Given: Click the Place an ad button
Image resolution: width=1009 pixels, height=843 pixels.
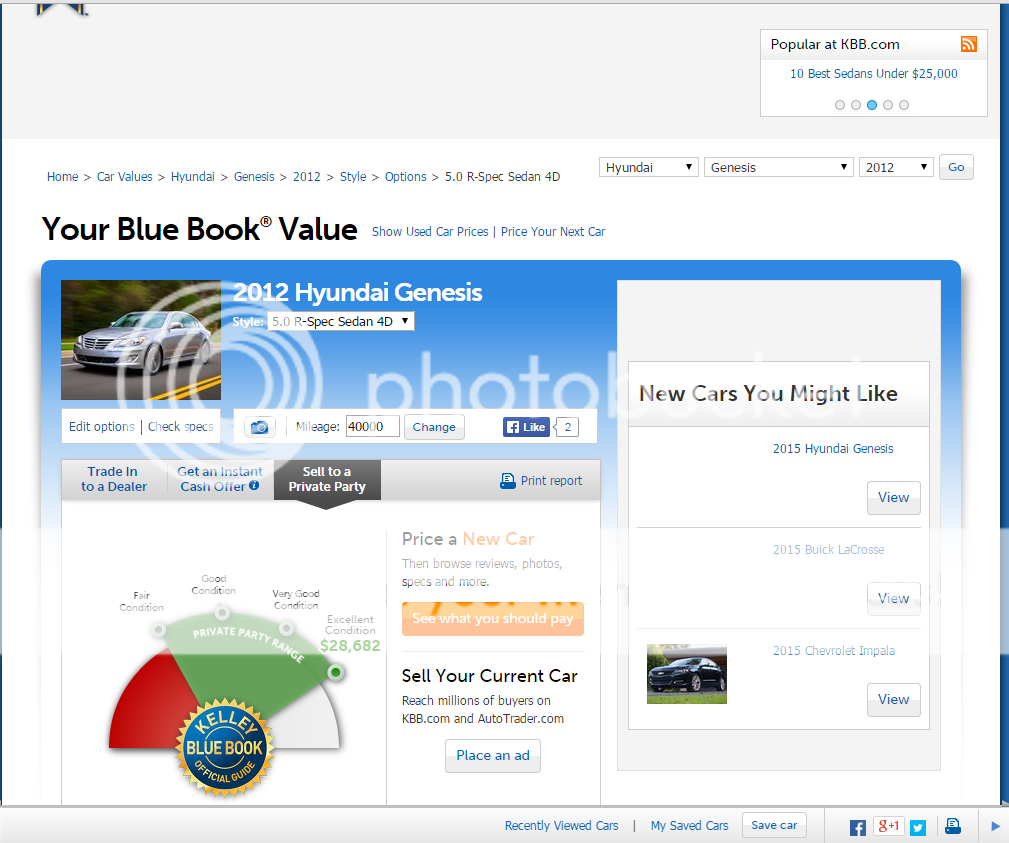Looking at the screenshot, I should (493, 755).
